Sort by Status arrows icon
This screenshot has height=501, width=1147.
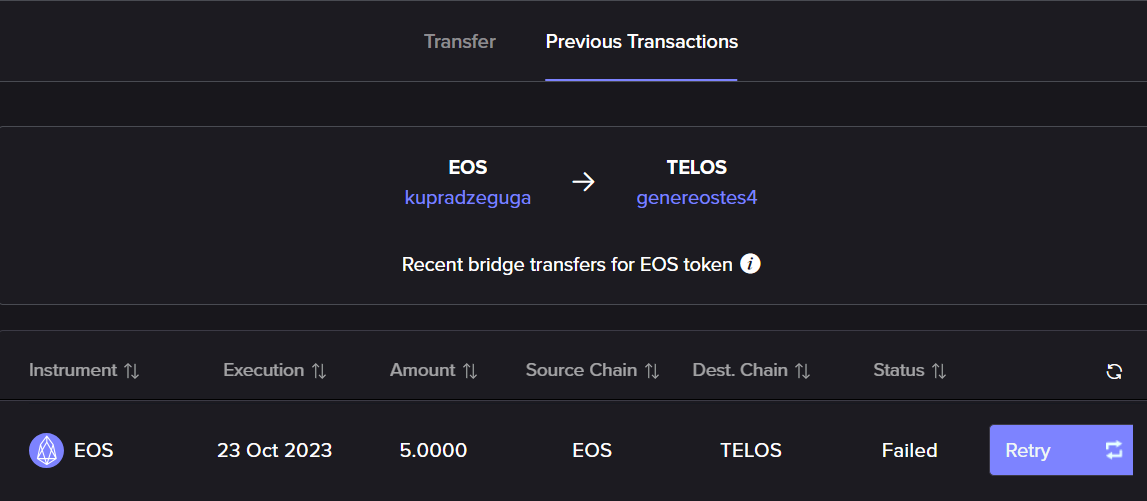(x=939, y=371)
